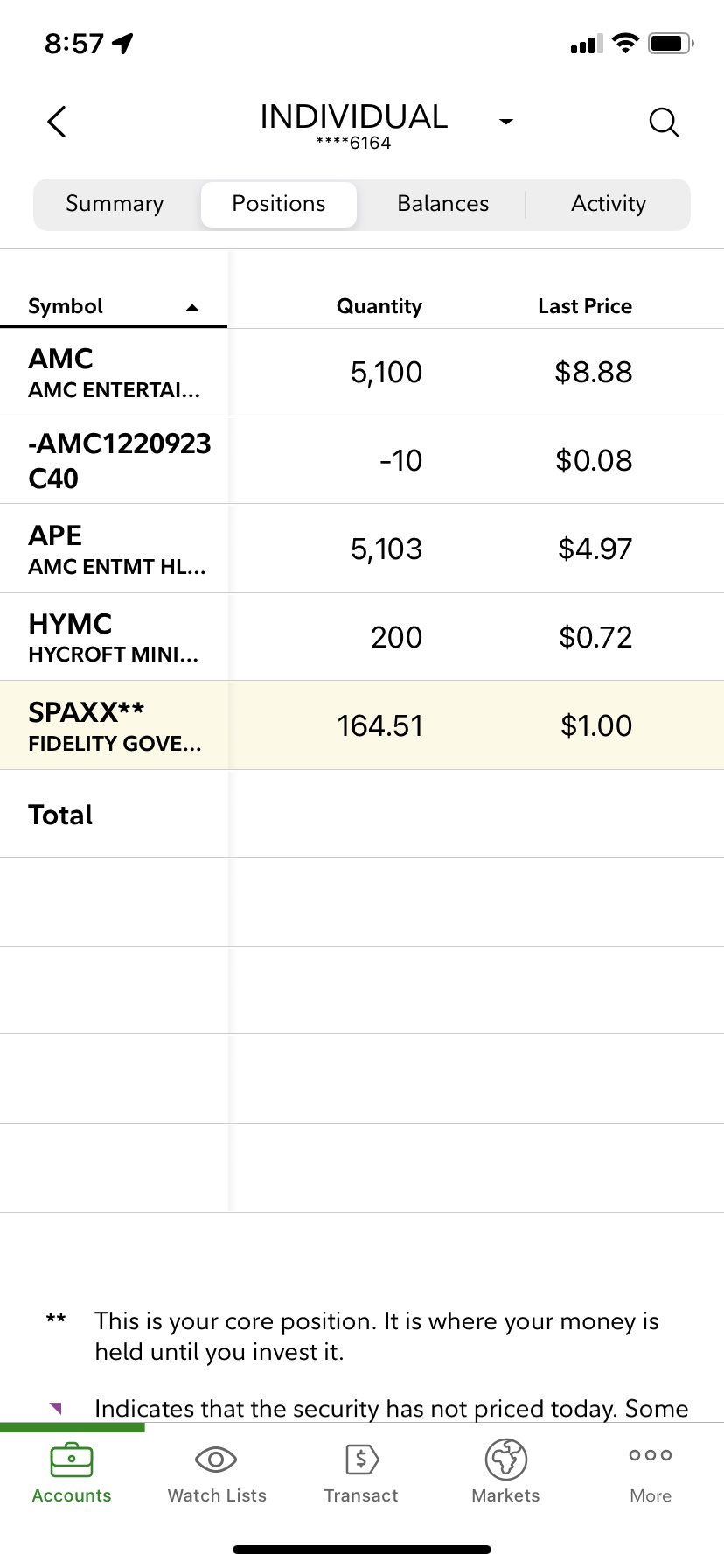724x1568 pixels.
Task: Switch to the Summary tab
Action: (x=115, y=204)
